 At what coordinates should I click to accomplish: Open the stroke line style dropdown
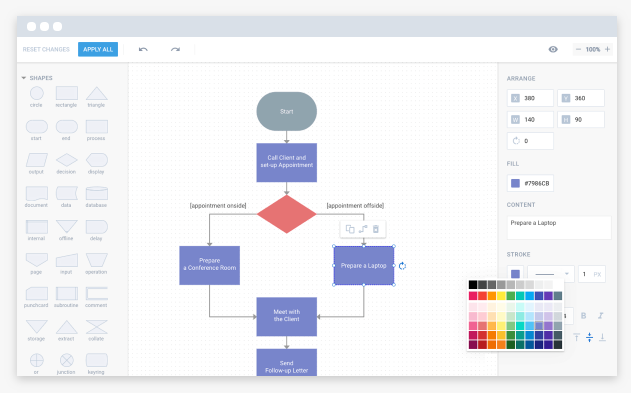point(551,274)
